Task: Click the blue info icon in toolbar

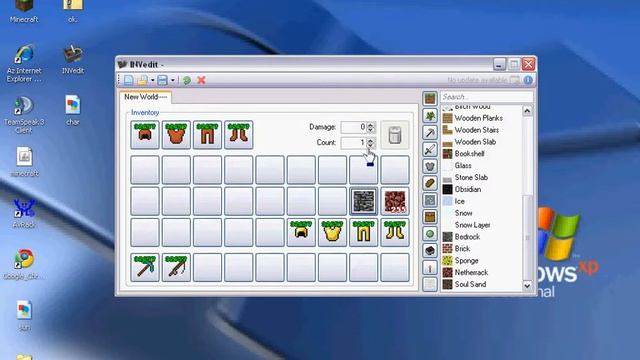Action: pos(528,80)
